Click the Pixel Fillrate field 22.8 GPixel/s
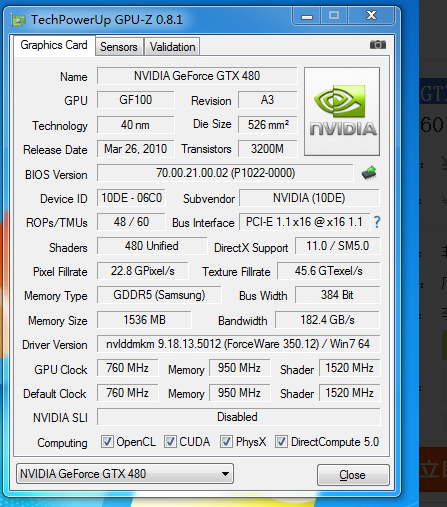Image resolution: width=447 pixels, height=507 pixels. [143, 271]
